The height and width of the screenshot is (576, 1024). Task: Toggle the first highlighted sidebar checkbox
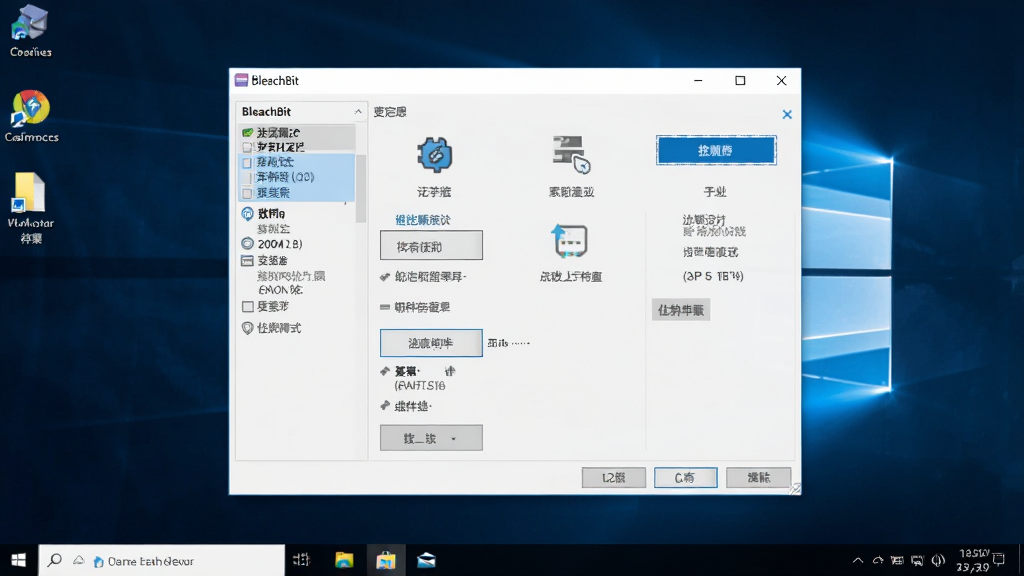247,163
